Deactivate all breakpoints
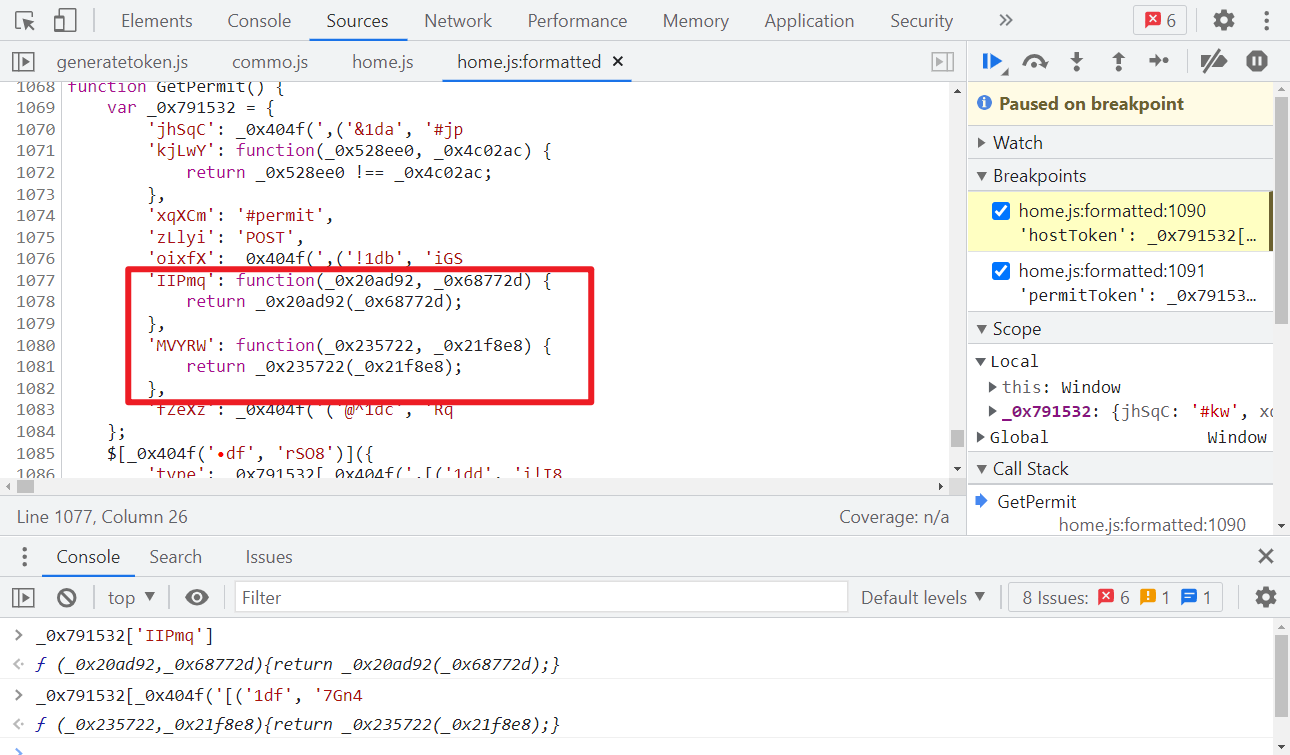1290x755 pixels. 1213,62
